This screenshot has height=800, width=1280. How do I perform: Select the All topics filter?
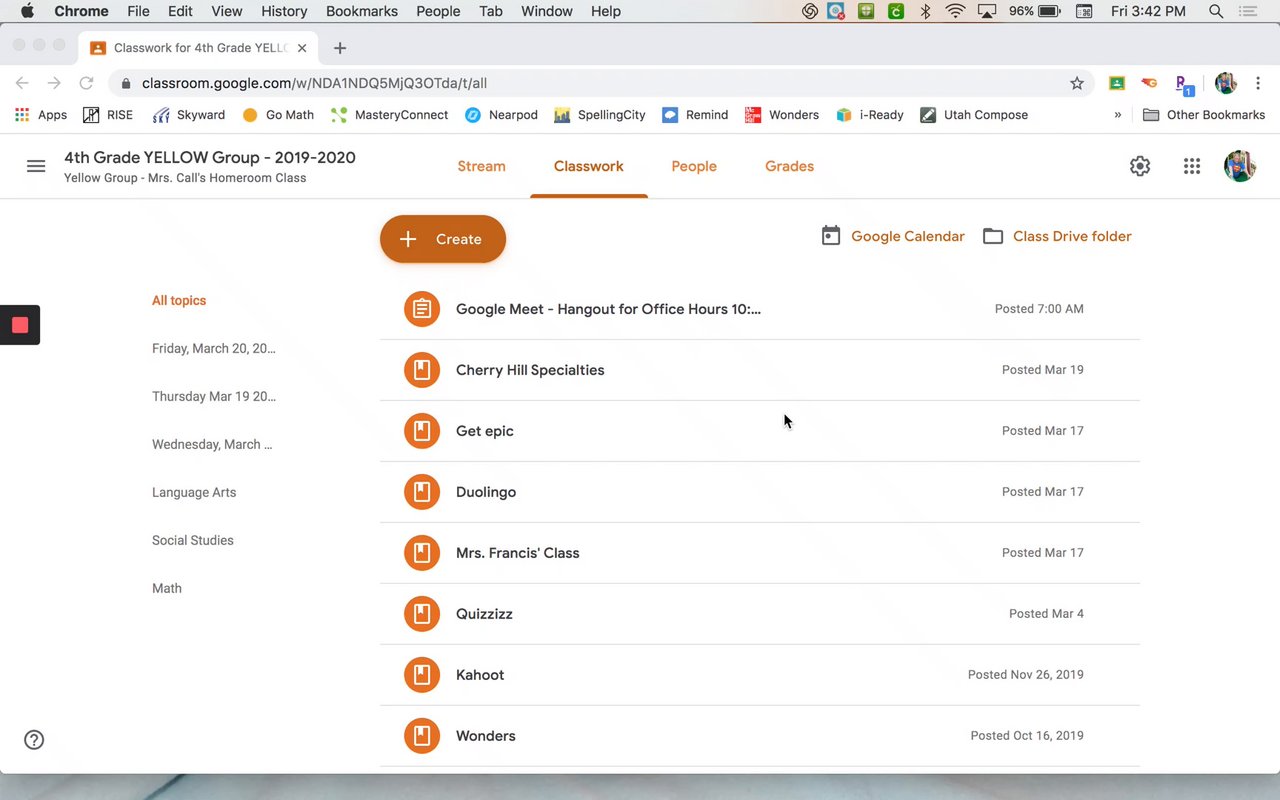click(179, 300)
